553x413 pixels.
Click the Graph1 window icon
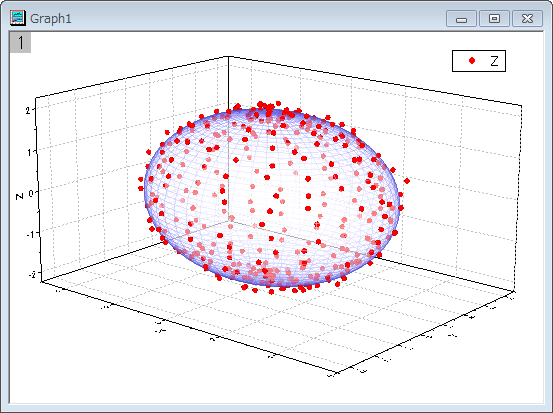pyautogui.click(x=18, y=18)
